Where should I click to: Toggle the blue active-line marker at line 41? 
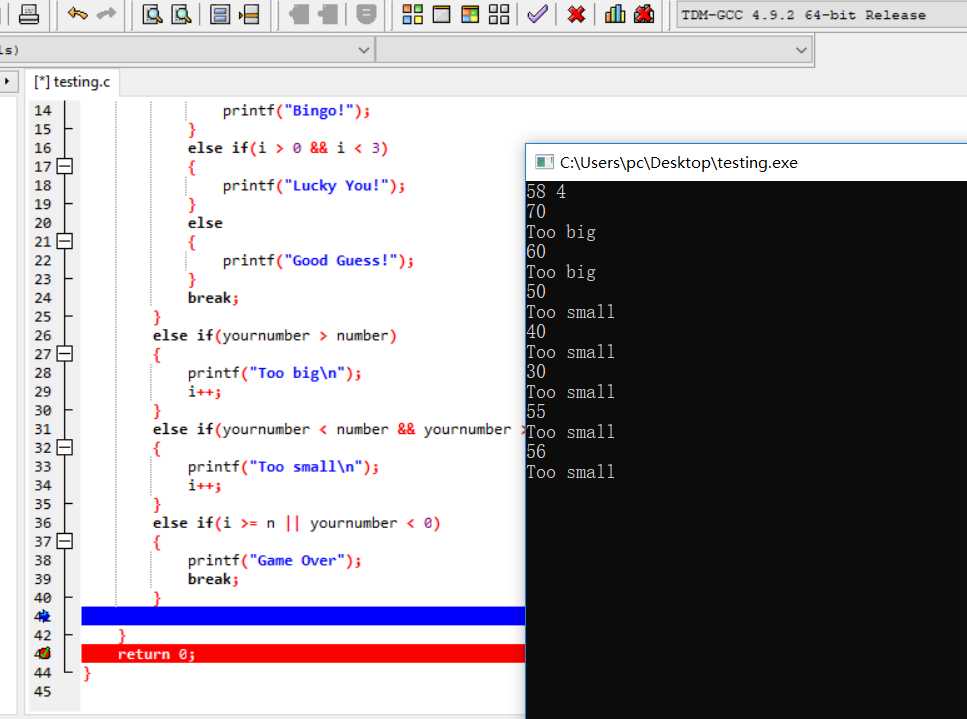coord(43,616)
